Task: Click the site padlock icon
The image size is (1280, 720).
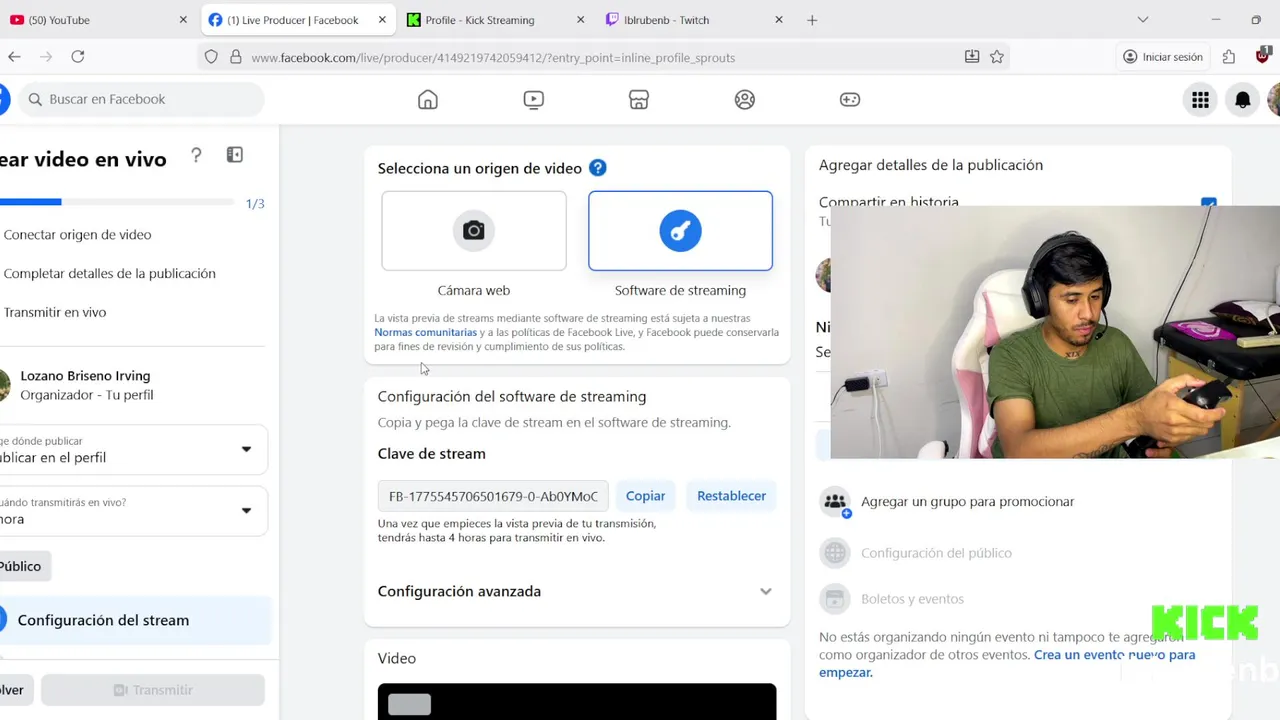Action: pos(236,57)
